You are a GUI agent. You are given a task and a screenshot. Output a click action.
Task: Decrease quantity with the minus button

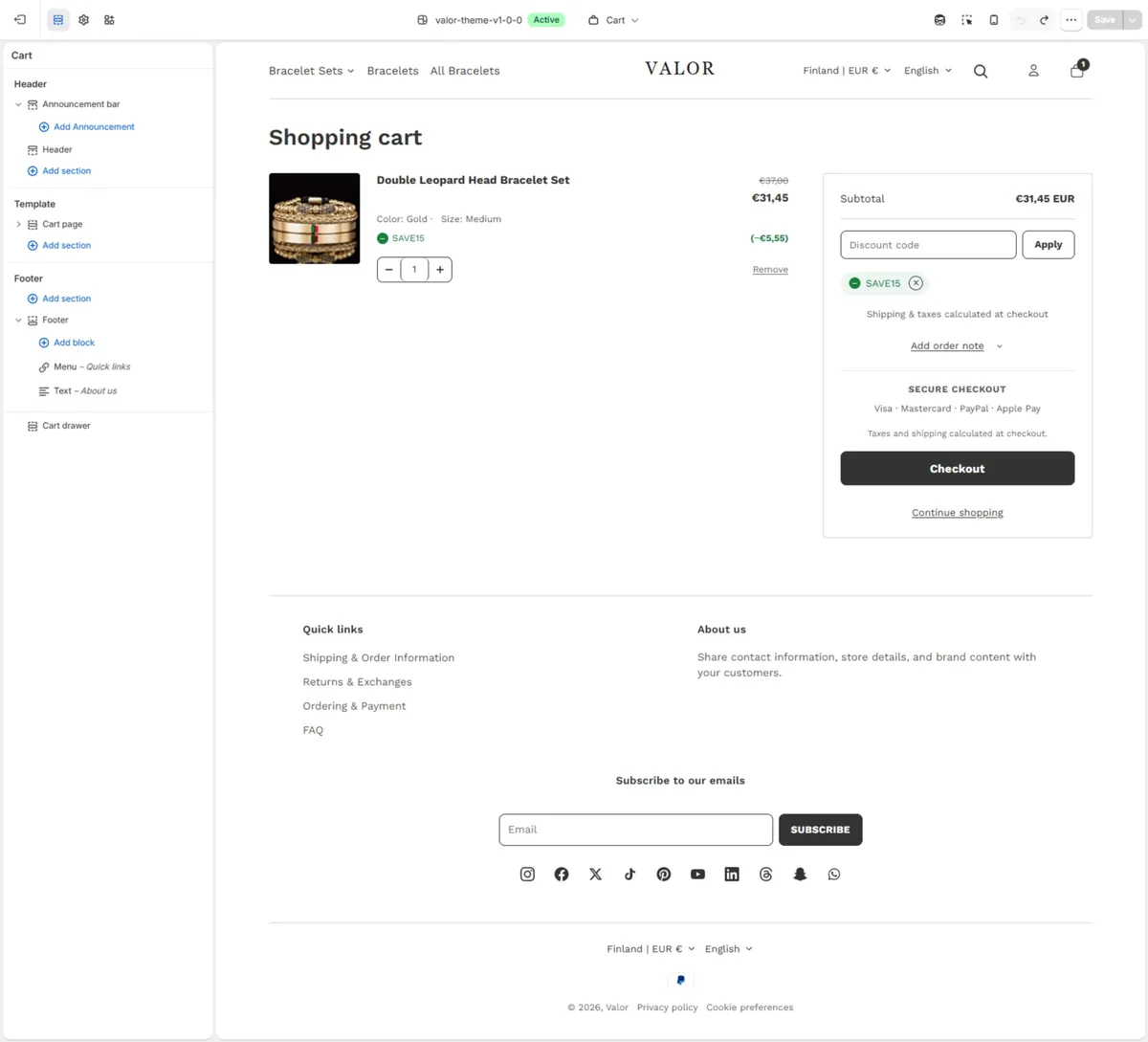coord(389,270)
